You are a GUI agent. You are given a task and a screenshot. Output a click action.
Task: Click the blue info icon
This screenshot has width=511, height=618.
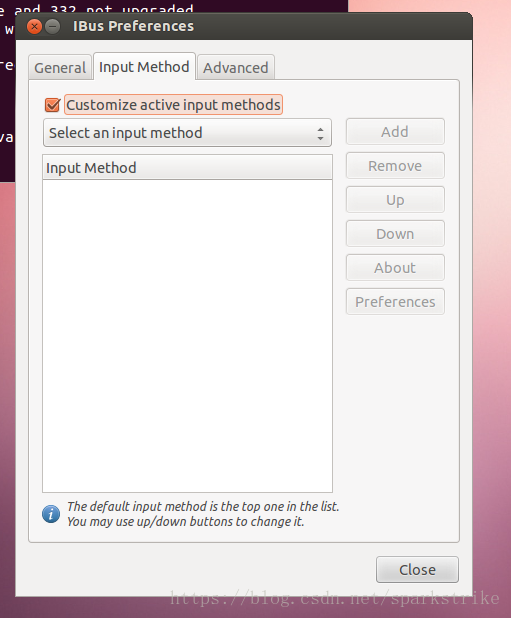click(51, 514)
